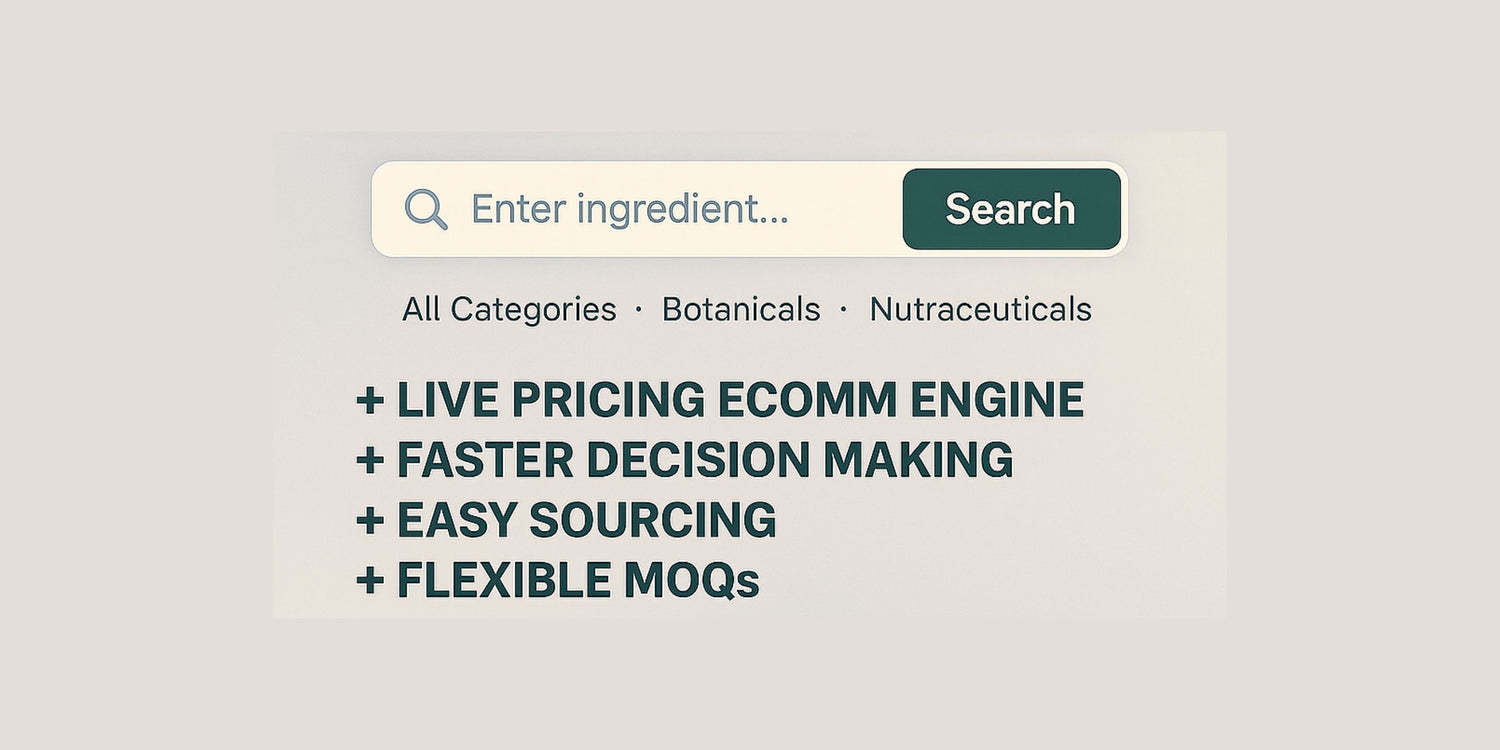Click the dot separator before Nutraceuticals
The height and width of the screenshot is (750, 1500).
click(x=844, y=310)
